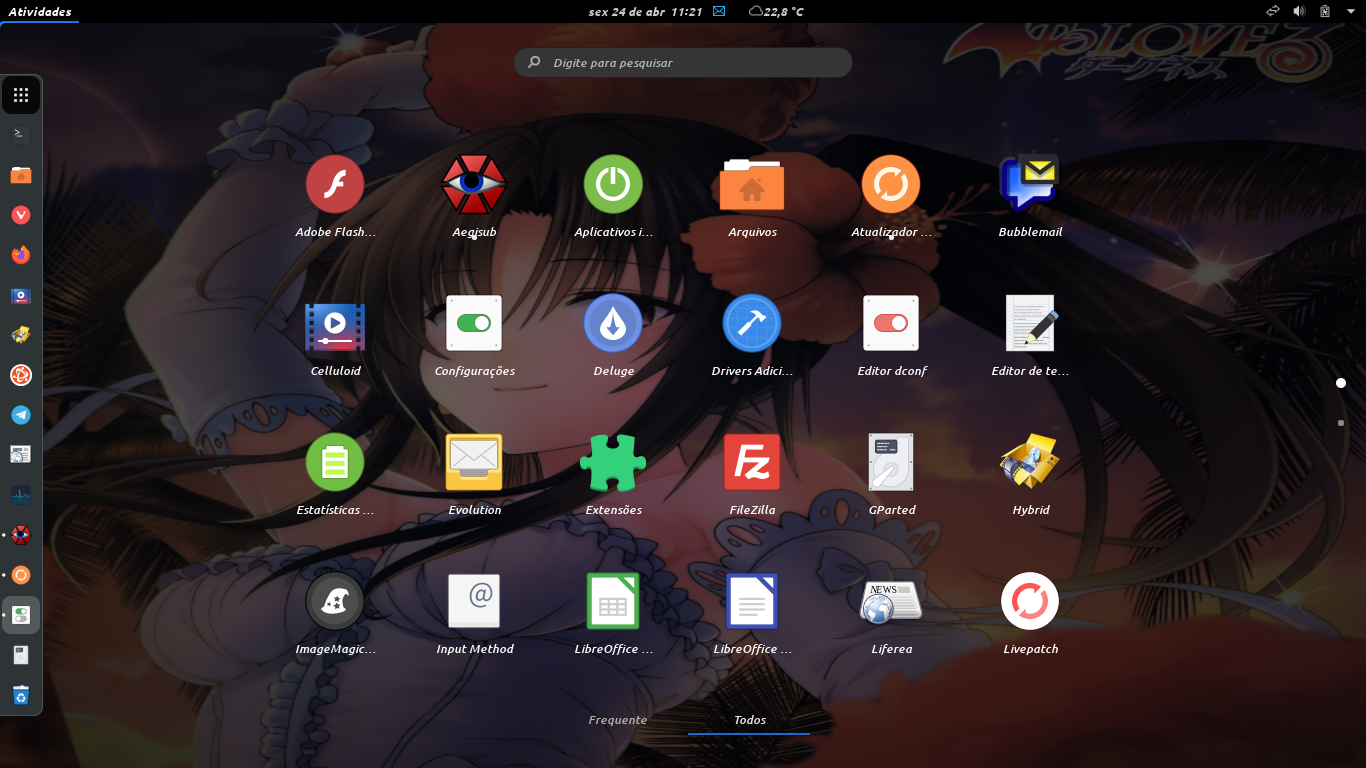Launch Liferea in the application grid

point(891,601)
